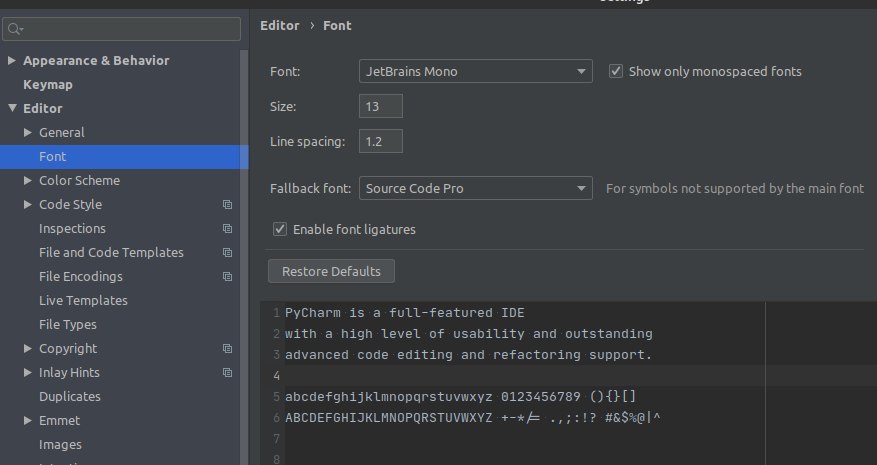Open the Live Templates settings page
The image size is (877, 465).
[82, 301]
